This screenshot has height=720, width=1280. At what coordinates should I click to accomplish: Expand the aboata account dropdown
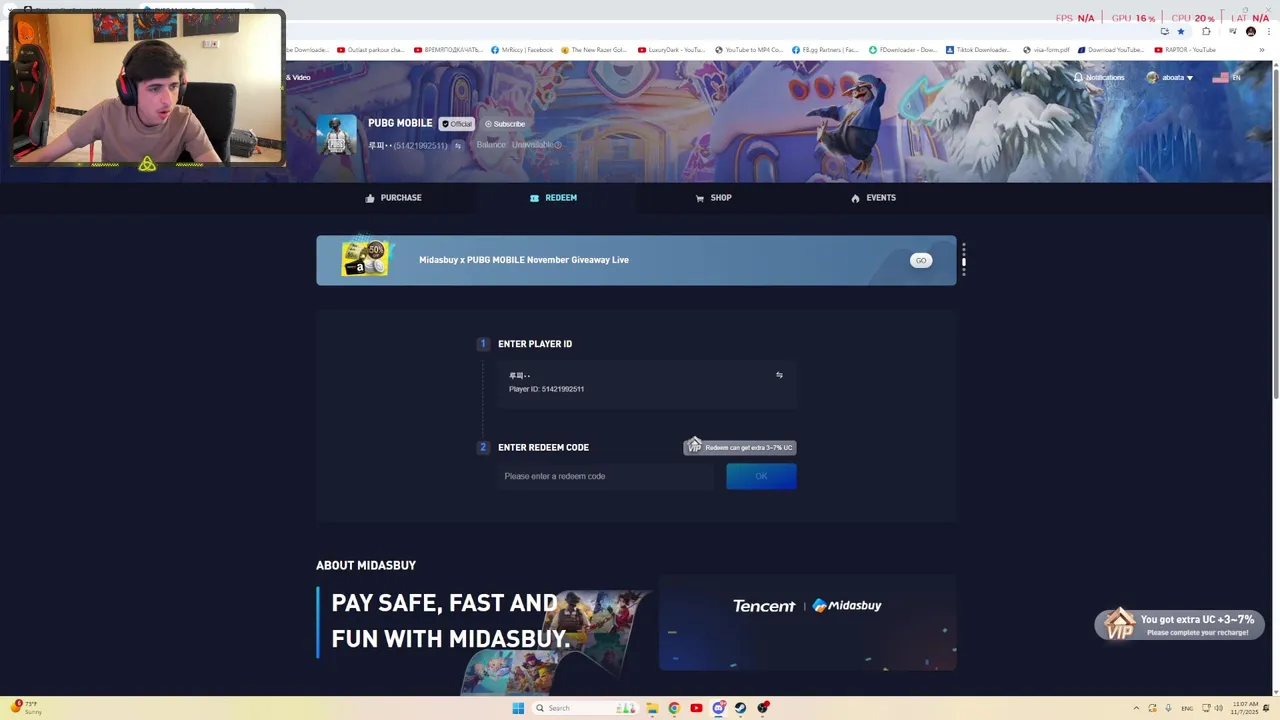1170,77
